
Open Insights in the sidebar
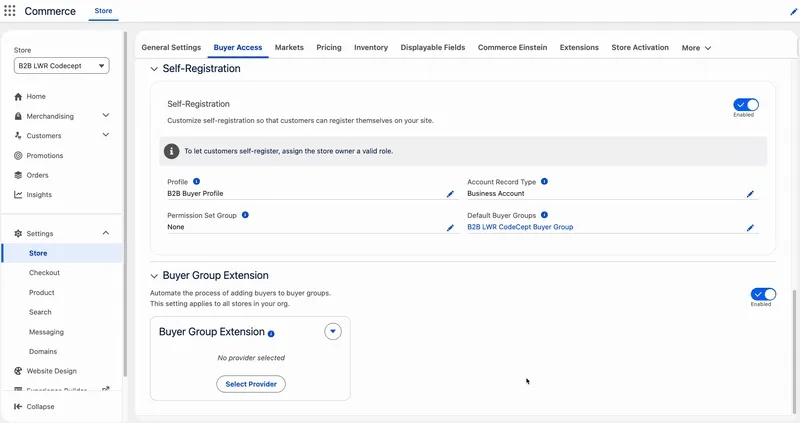click(39, 195)
